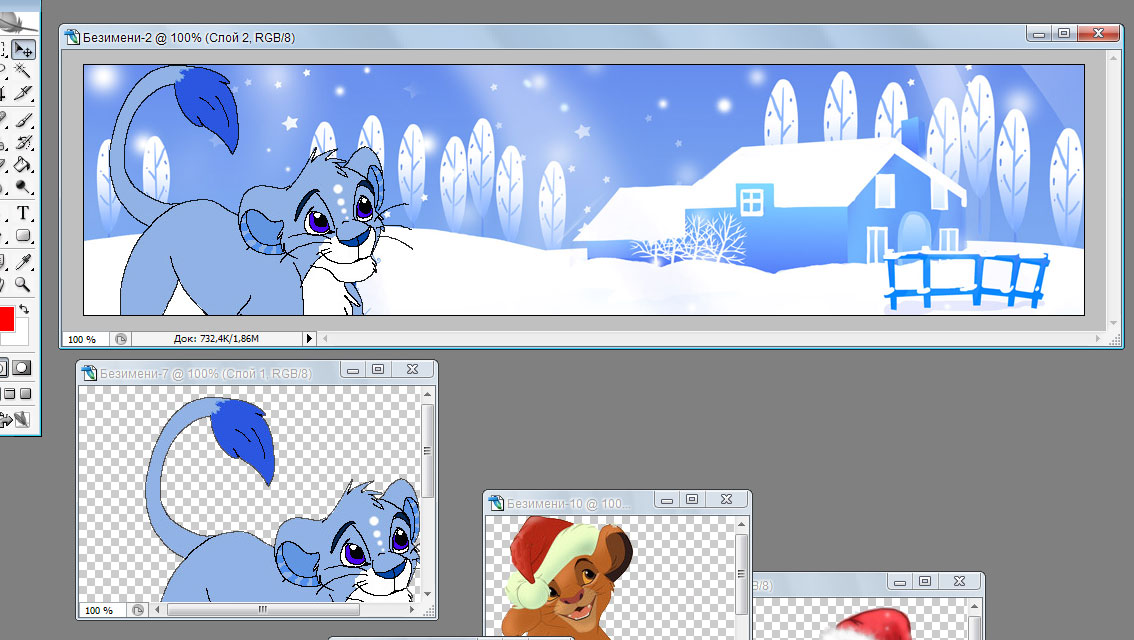Screen dimensions: 1134x640
Task: Click the Безимени-10 document icon
Action: [496, 503]
